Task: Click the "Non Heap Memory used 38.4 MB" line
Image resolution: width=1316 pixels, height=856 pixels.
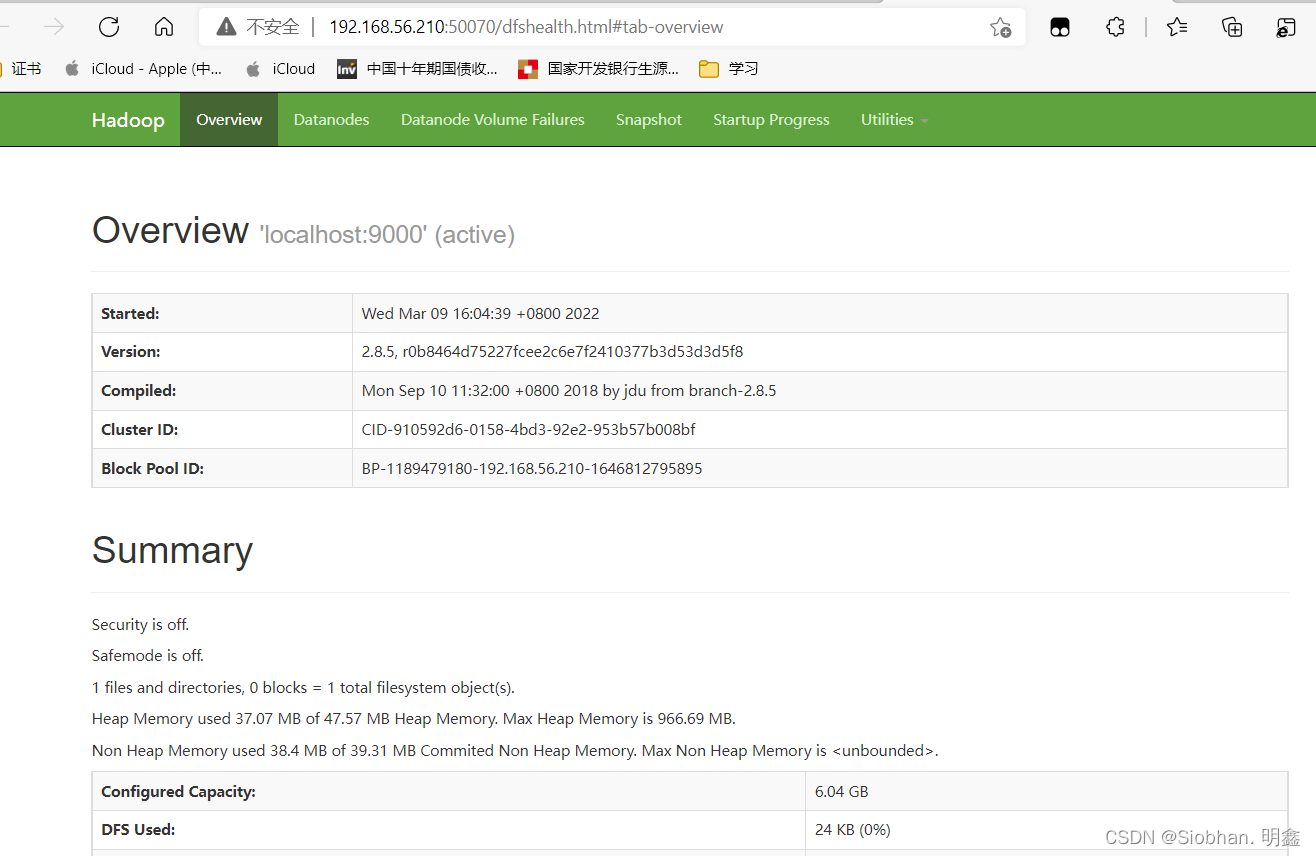Action: pos(515,751)
